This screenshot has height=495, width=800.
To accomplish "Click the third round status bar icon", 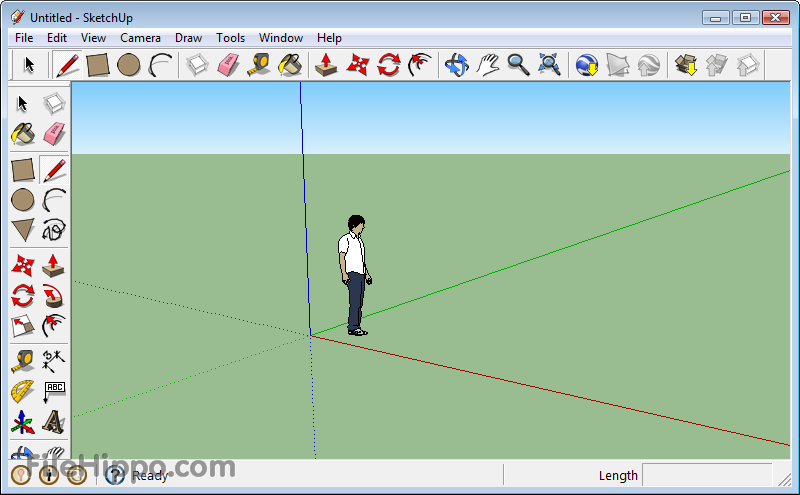I will 77,475.
